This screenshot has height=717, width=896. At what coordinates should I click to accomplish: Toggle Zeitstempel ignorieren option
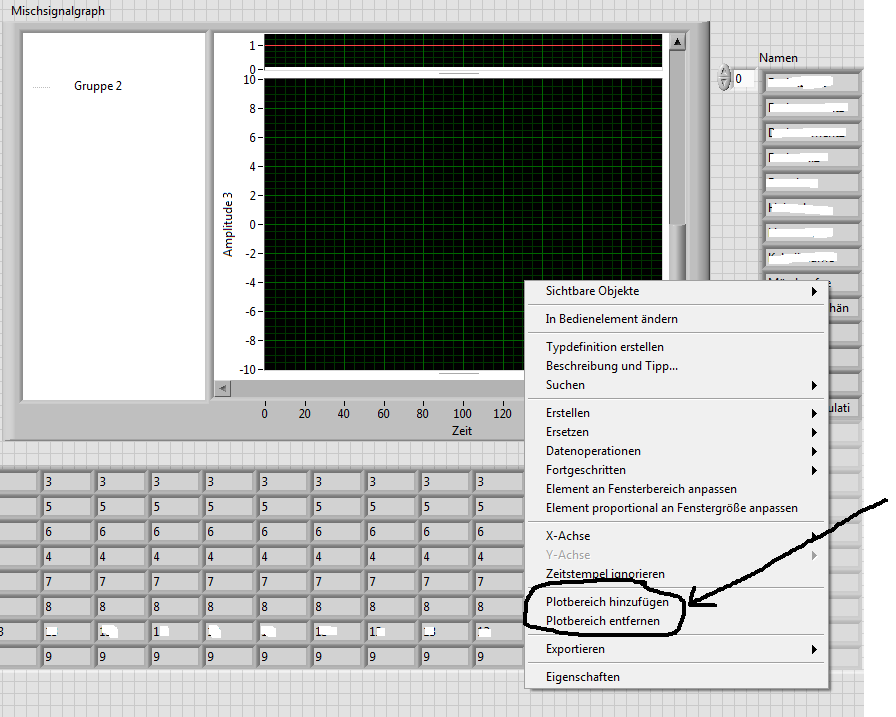click(x=604, y=574)
